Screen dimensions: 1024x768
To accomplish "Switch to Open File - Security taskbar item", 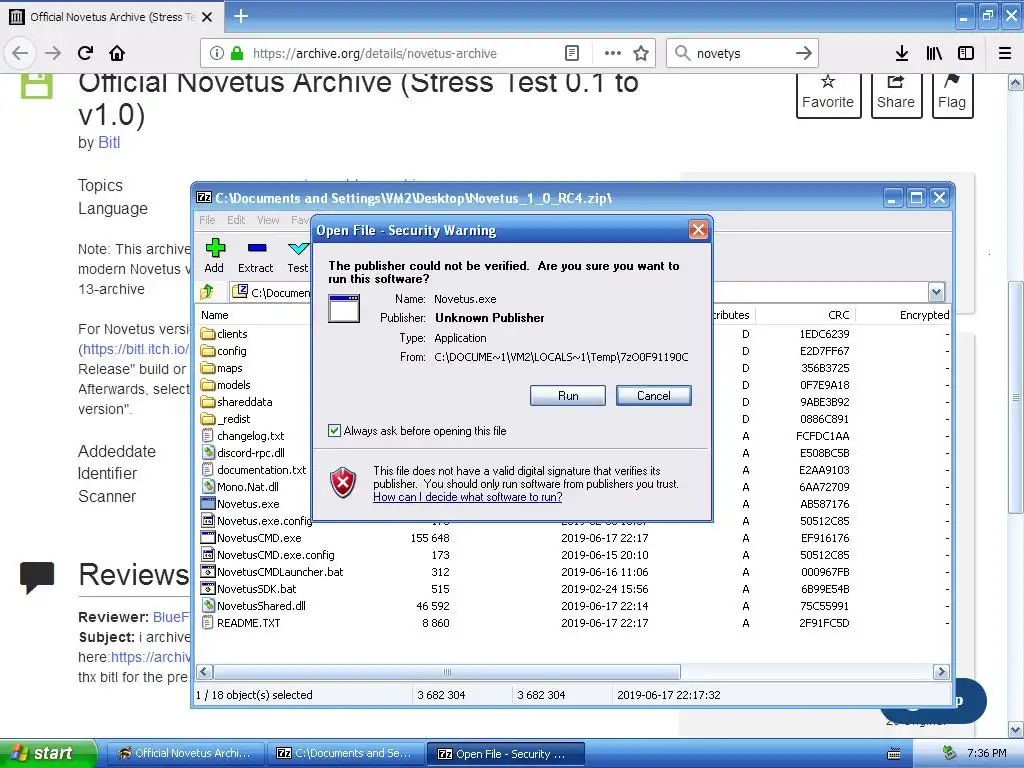I will click(505, 754).
